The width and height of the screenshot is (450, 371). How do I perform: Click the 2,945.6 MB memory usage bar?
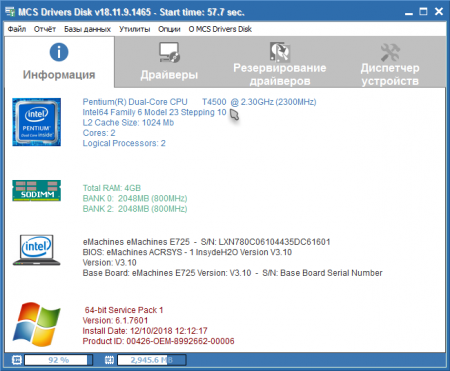click(152, 360)
